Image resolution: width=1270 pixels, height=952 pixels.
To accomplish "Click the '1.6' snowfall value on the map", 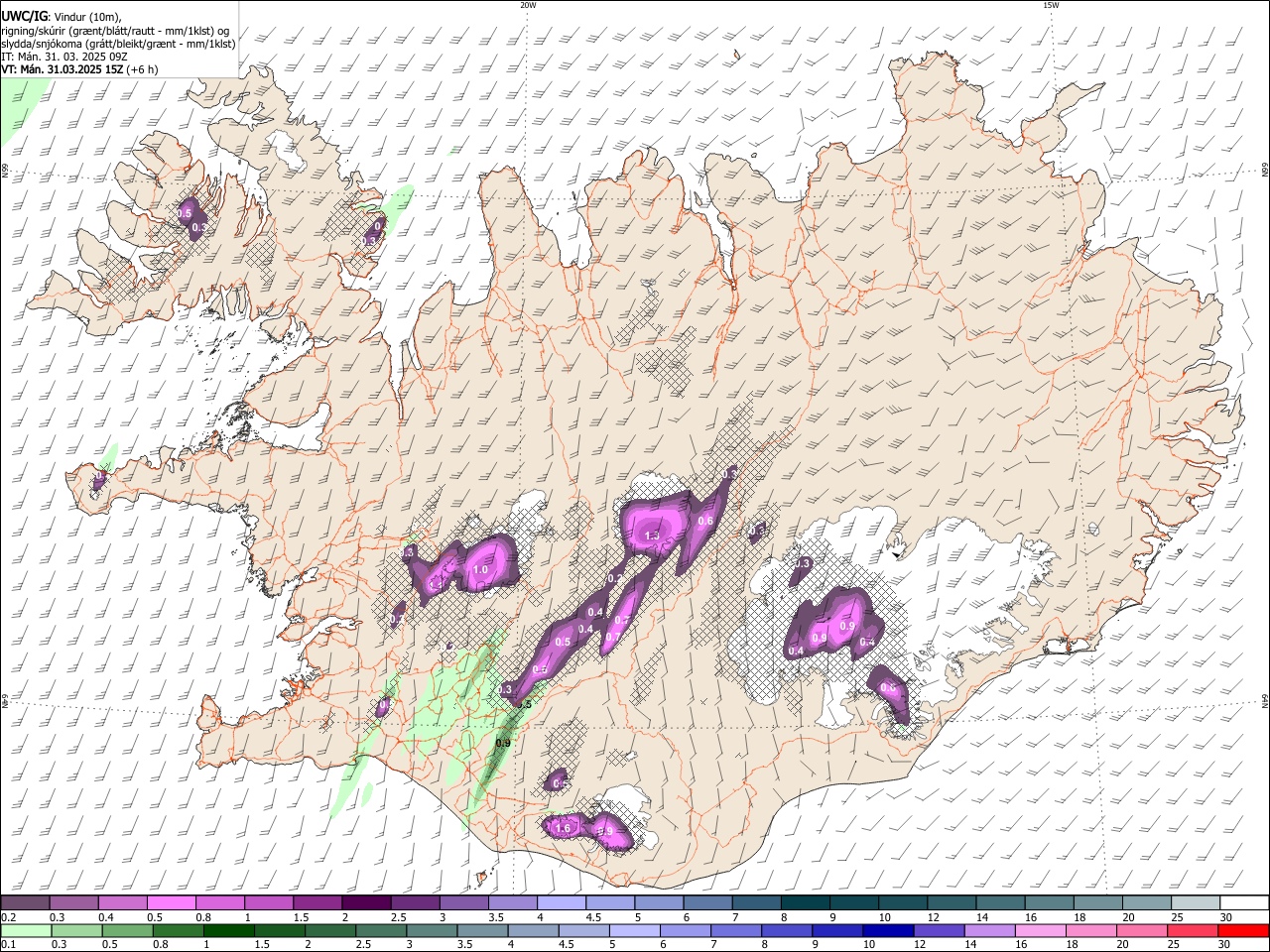I will 563,828.
